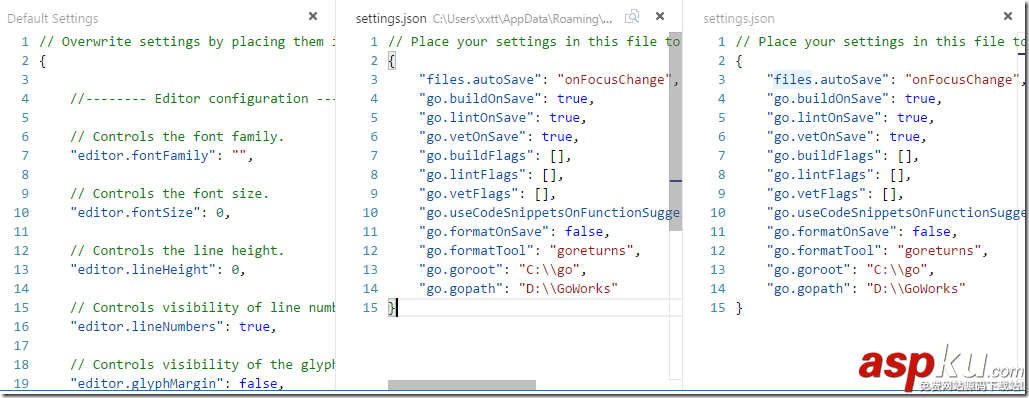Click "go.lintOnSave" in the middle pane
Viewport: 1029px width, 398px height.
pos(476,118)
